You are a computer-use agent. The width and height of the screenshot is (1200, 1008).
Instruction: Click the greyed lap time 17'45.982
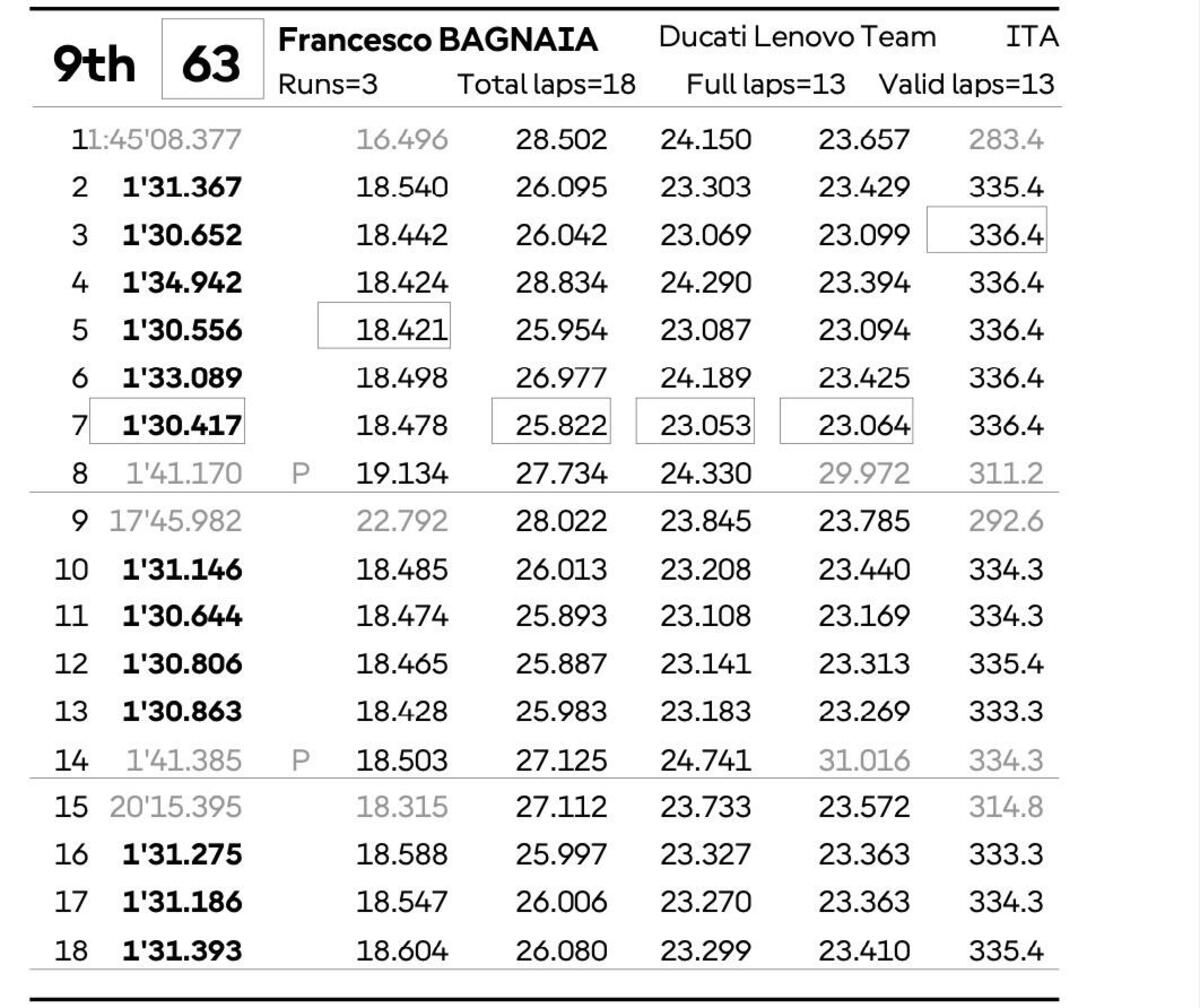[x=175, y=522]
